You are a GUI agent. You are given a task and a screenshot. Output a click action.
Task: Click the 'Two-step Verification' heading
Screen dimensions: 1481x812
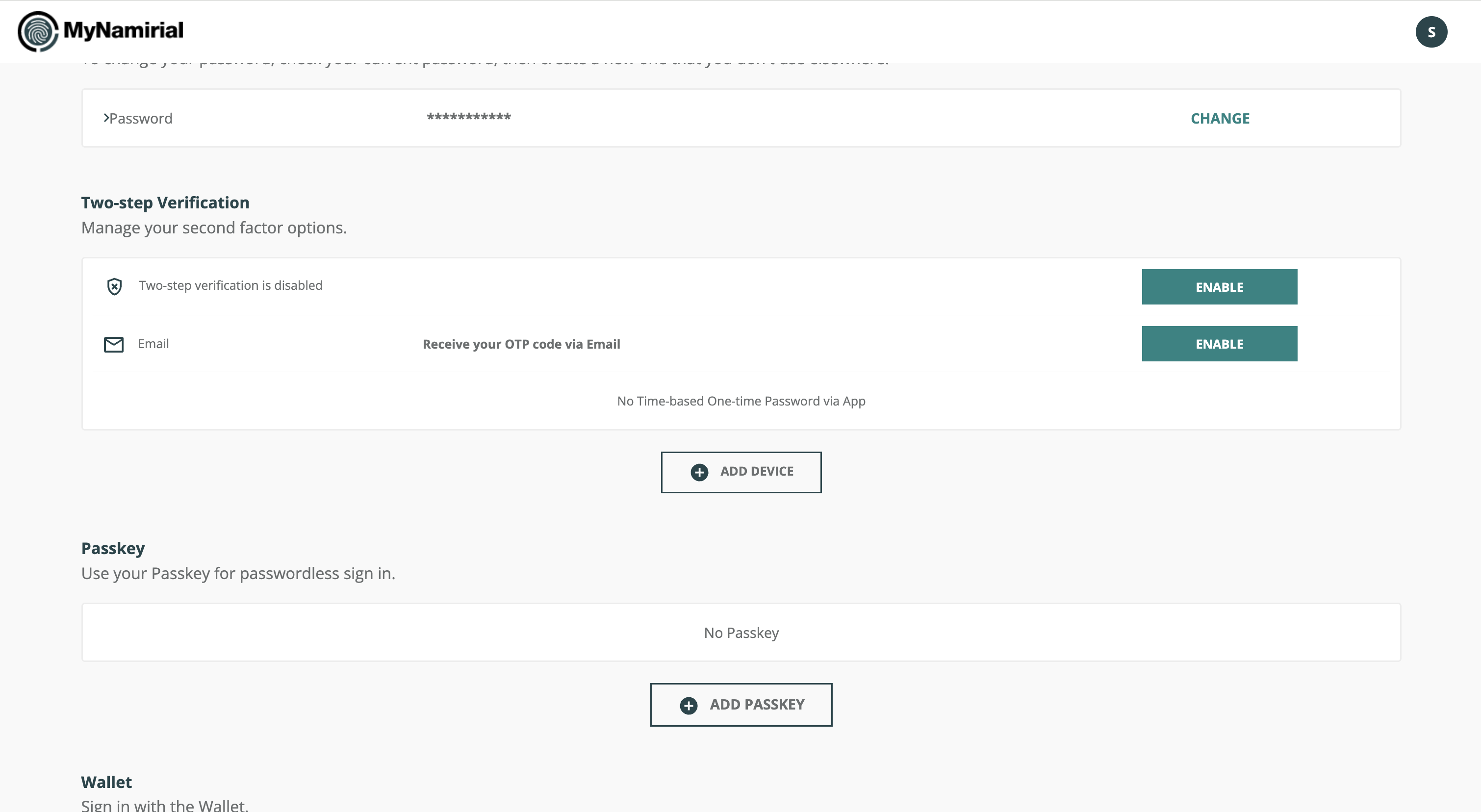pos(165,203)
